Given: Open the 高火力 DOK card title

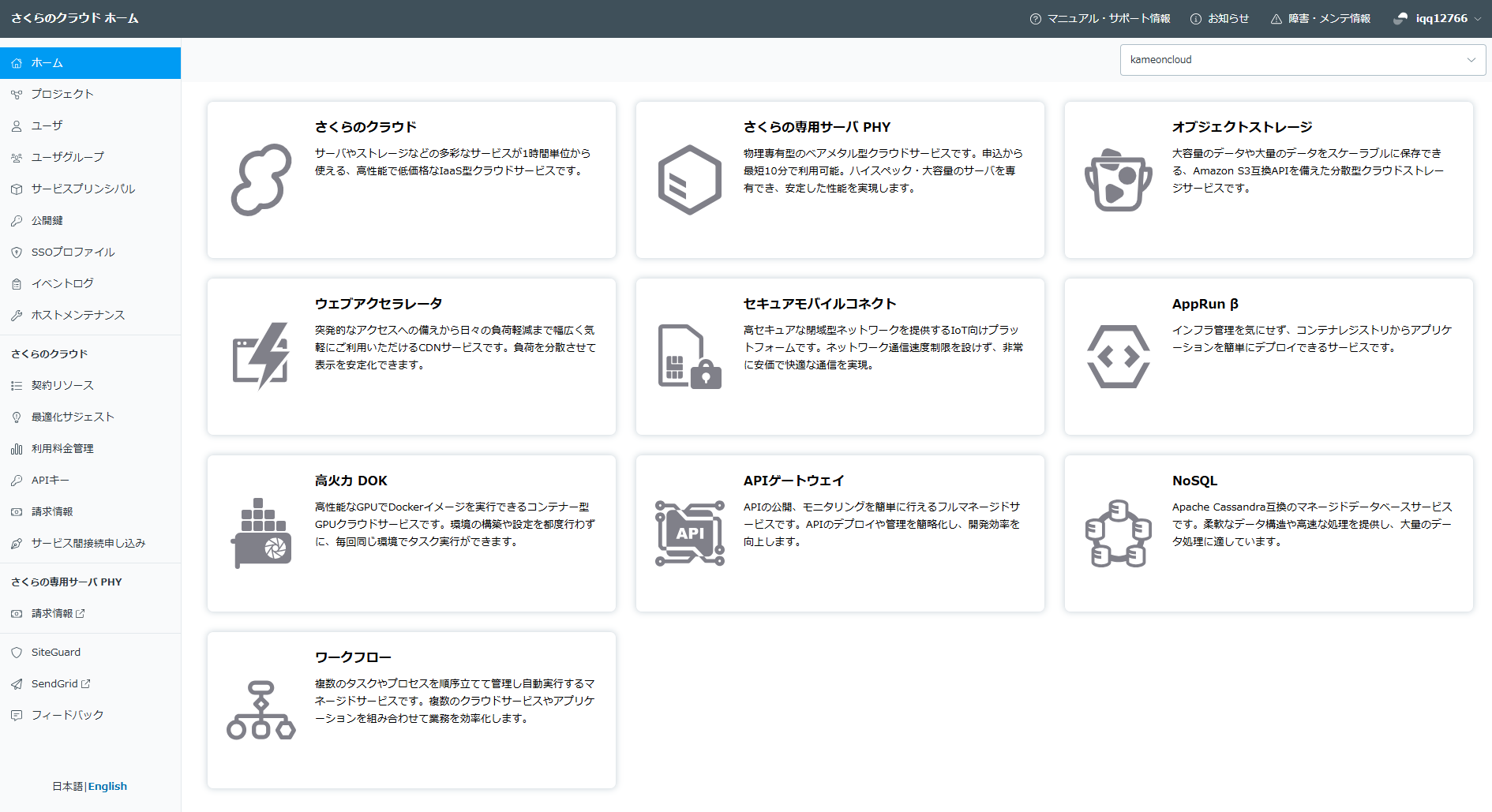Looking at the screenshot, I should click(x=351, y=481).
